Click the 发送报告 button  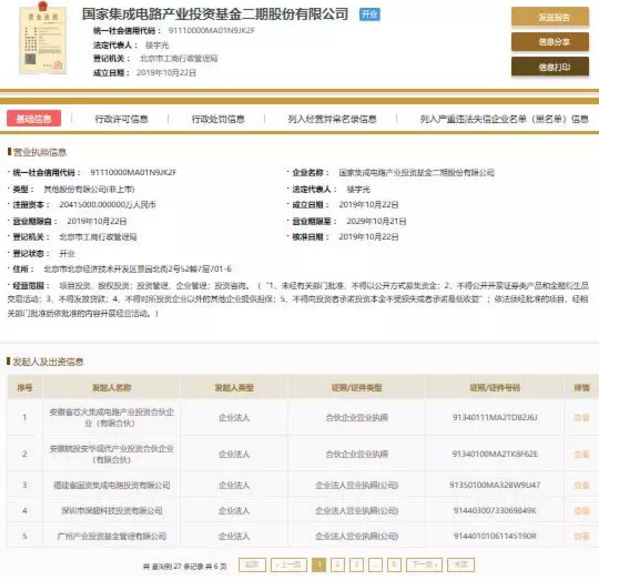click(x=554, y=17)
